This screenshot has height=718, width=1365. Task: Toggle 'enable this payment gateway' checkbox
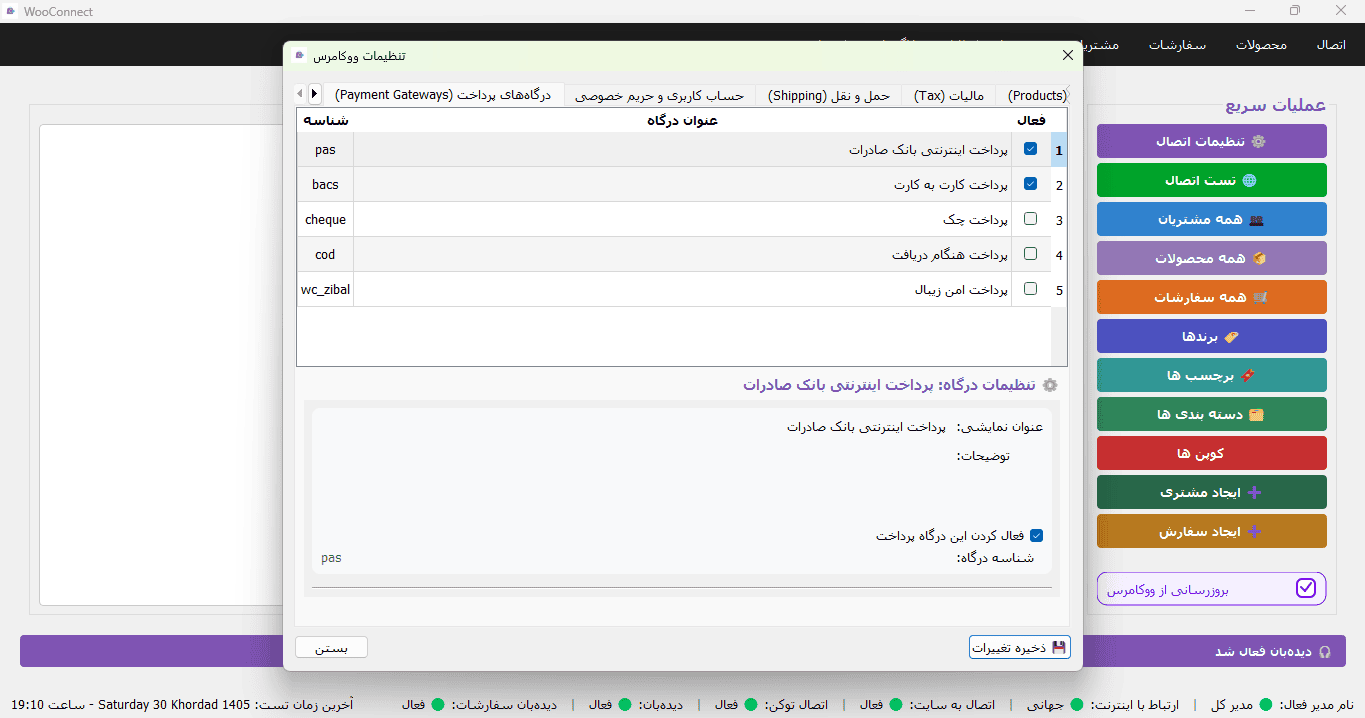1036,536
